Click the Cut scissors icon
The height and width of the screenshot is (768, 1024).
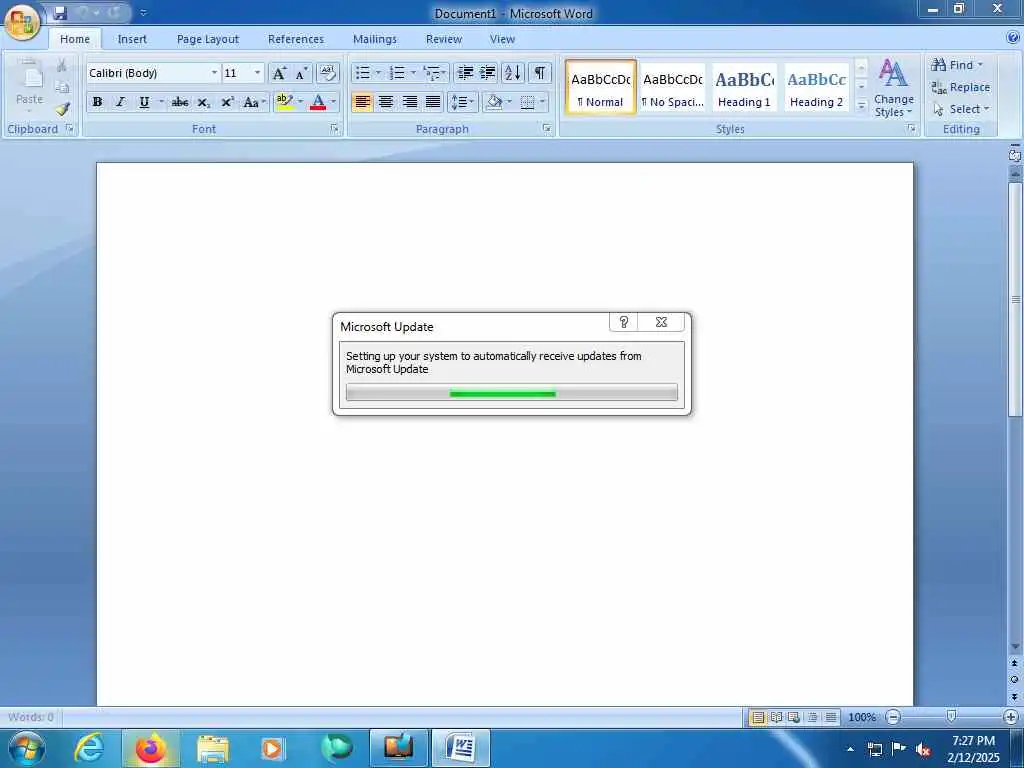62,65
